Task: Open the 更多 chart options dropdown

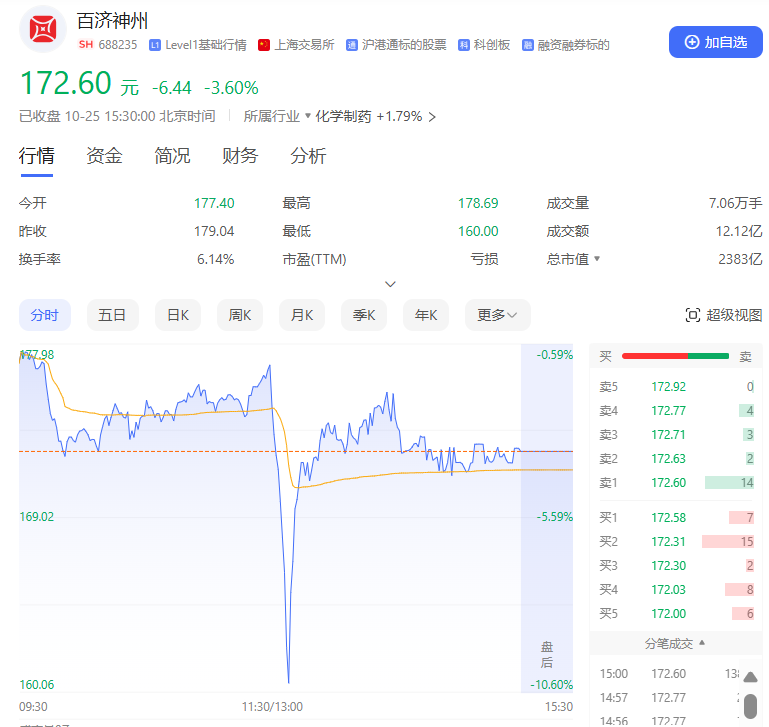Action: pyautogui.click(x=498, y=315)
